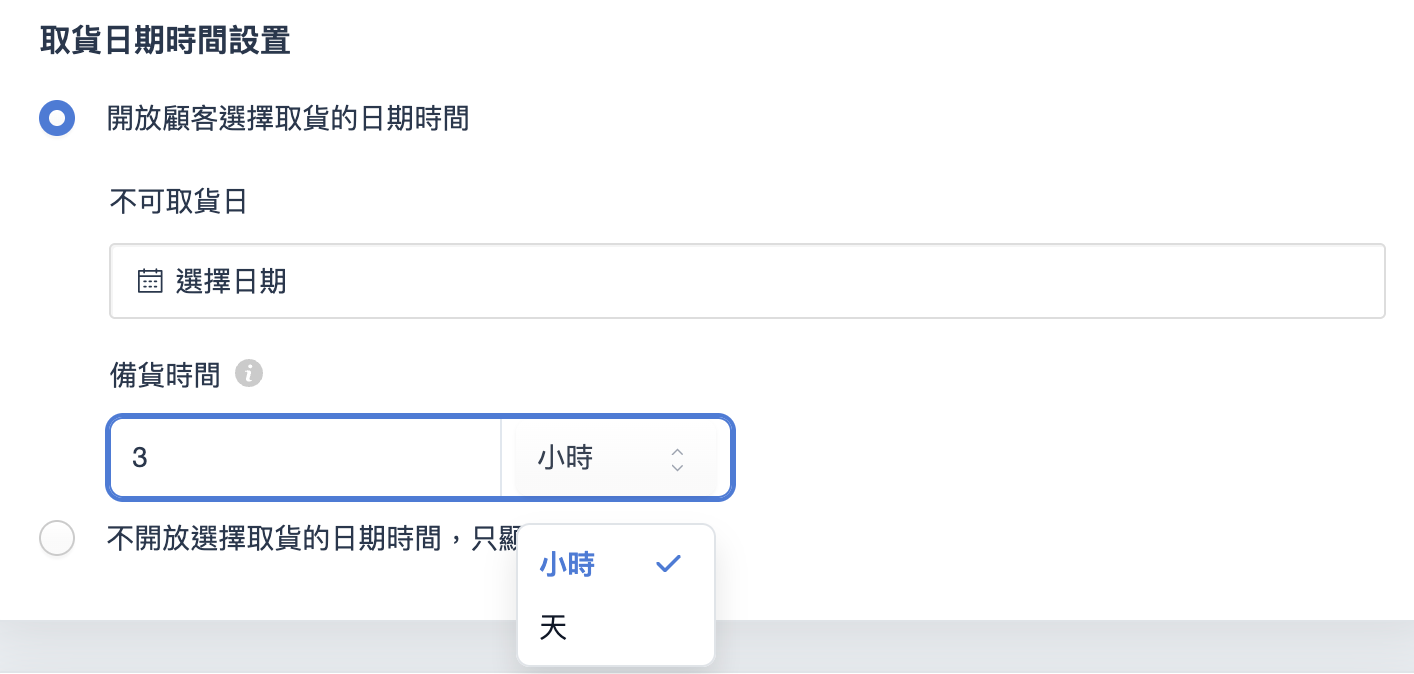Screen dimensions: 1414x674
Task: Click the up-down chevron arrows in unit selector
Action: pos(677,459)
